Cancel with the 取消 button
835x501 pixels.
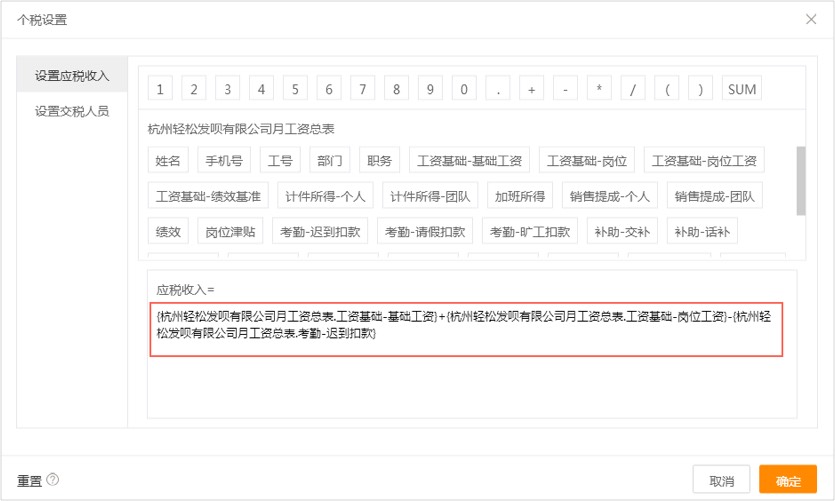(721, 479)
